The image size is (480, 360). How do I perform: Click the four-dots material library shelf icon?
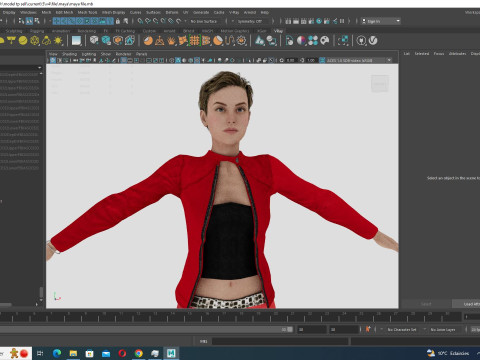click(x=313, y=41)
